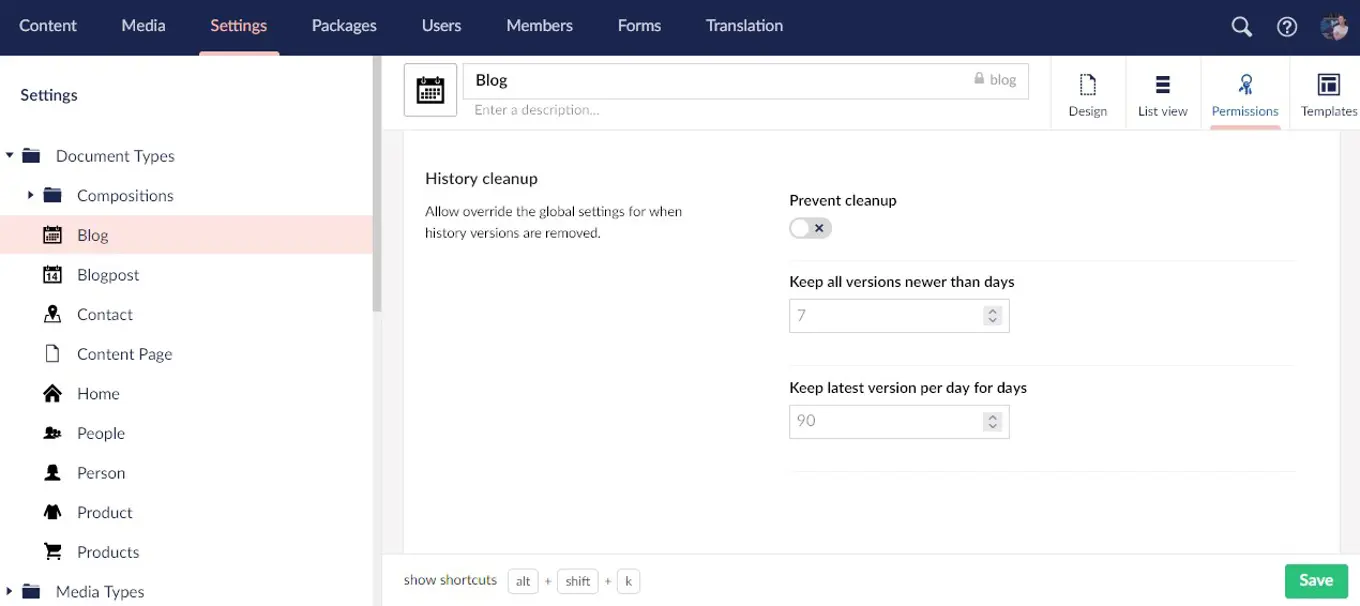Open the help question mark icon
The image size is (1360, 606).
pos(1287,27)
